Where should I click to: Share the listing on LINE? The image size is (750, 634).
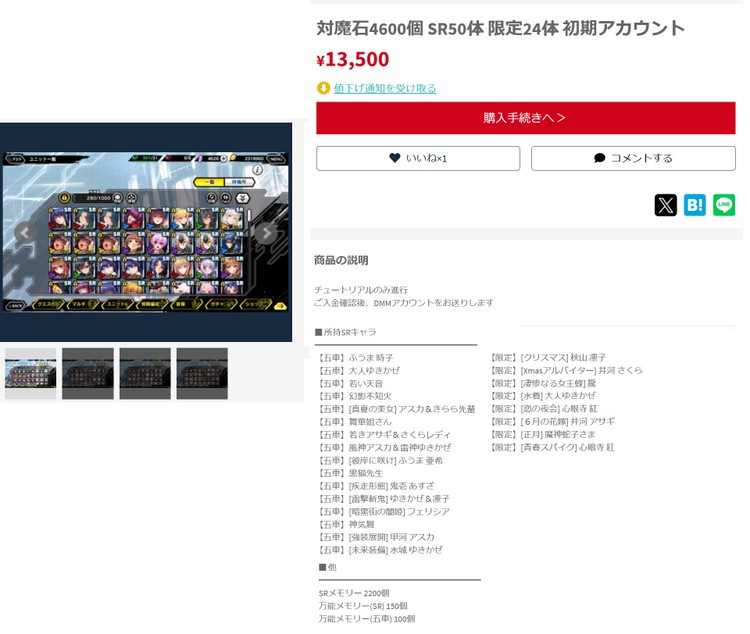(x=724, y=205)
